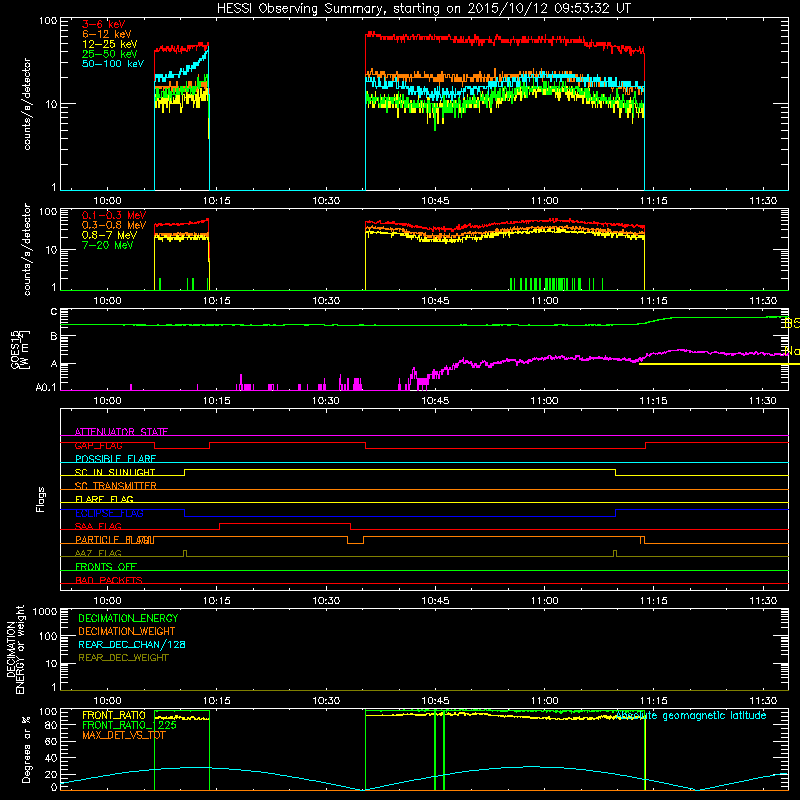
Task: Select the 3-6 keV legend label
Action: point(103,24)
